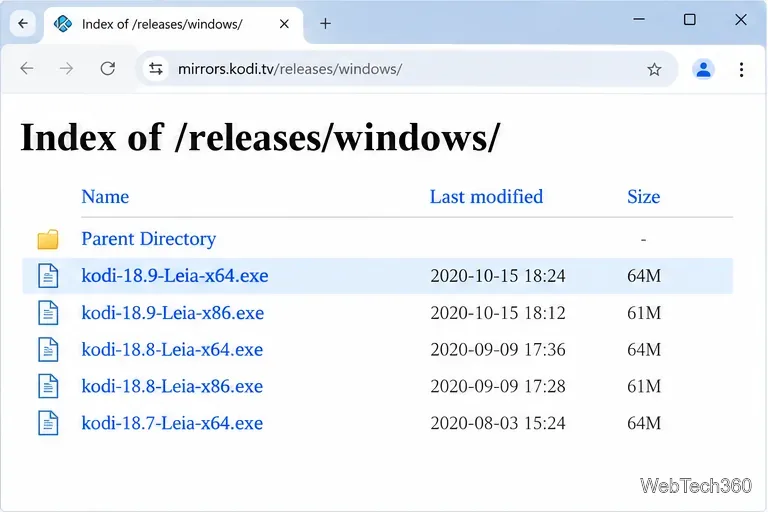Image resolution: width=768 pixels, height=512 pixels.
Task: Click the forward navigation arrow
Action: 66,69
